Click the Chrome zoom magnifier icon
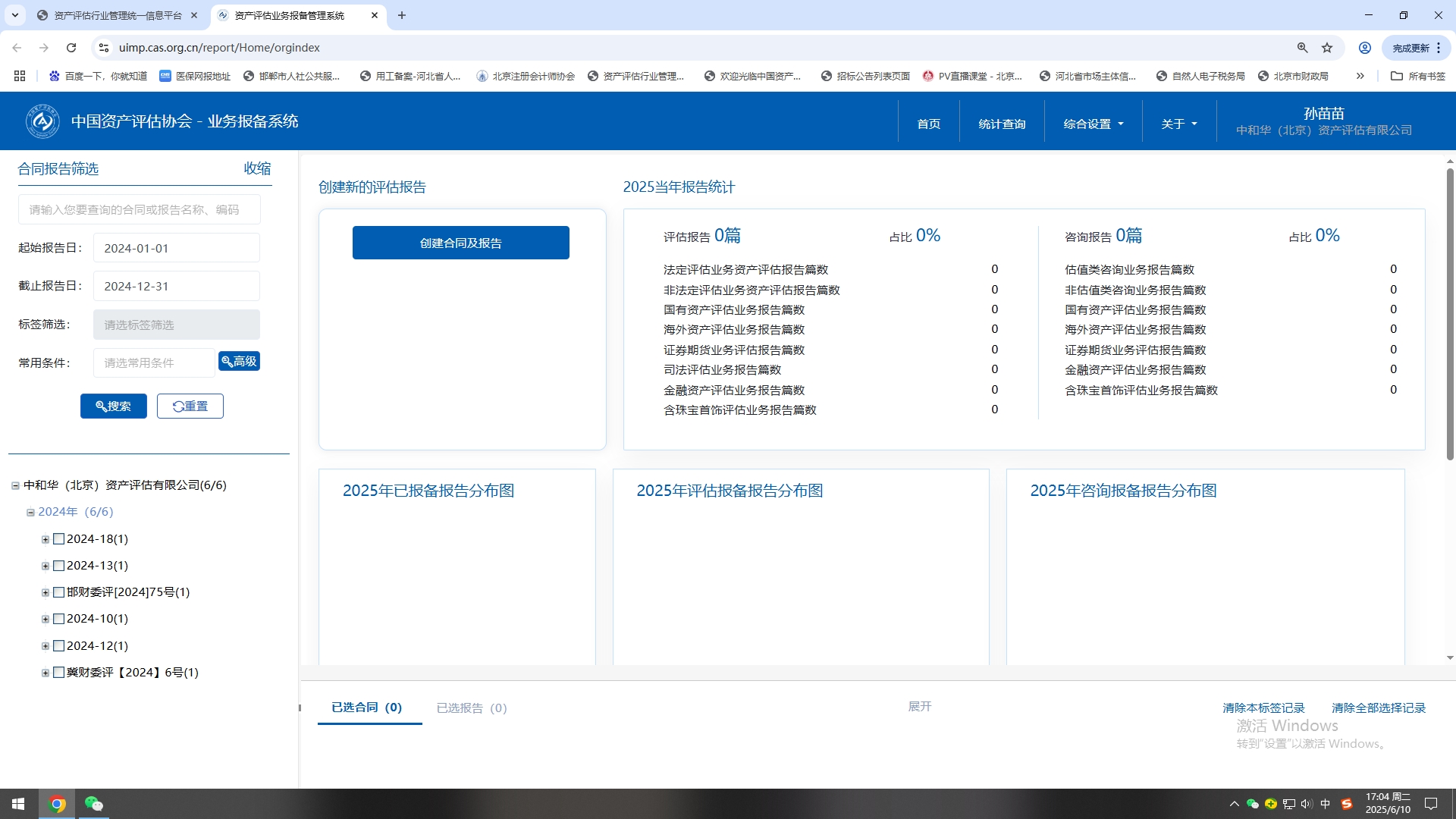This screenshot has width=1456, height=819. [x=1302, y=48]
